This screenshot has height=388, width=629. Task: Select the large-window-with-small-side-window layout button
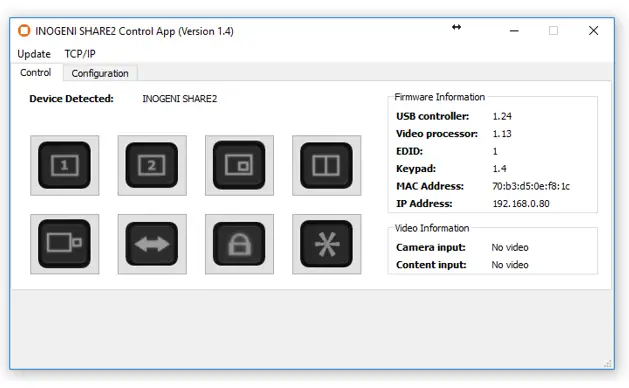click(x=65, y=244)
